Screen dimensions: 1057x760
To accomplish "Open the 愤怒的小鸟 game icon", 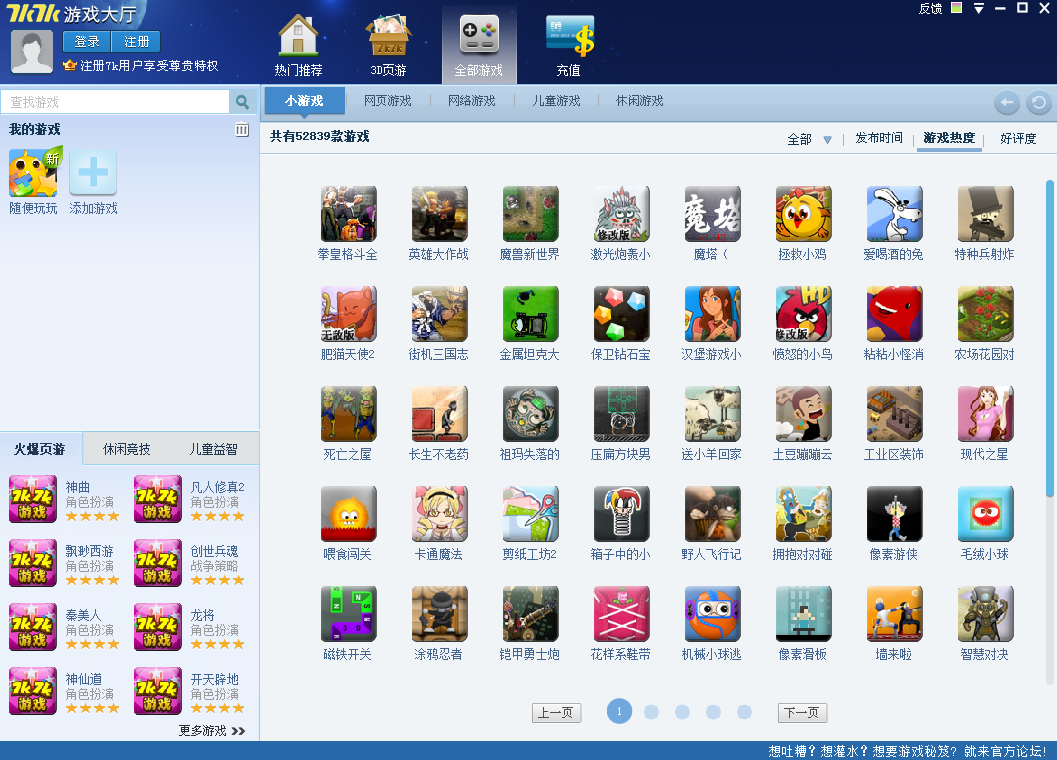I will tap(803, 314).
